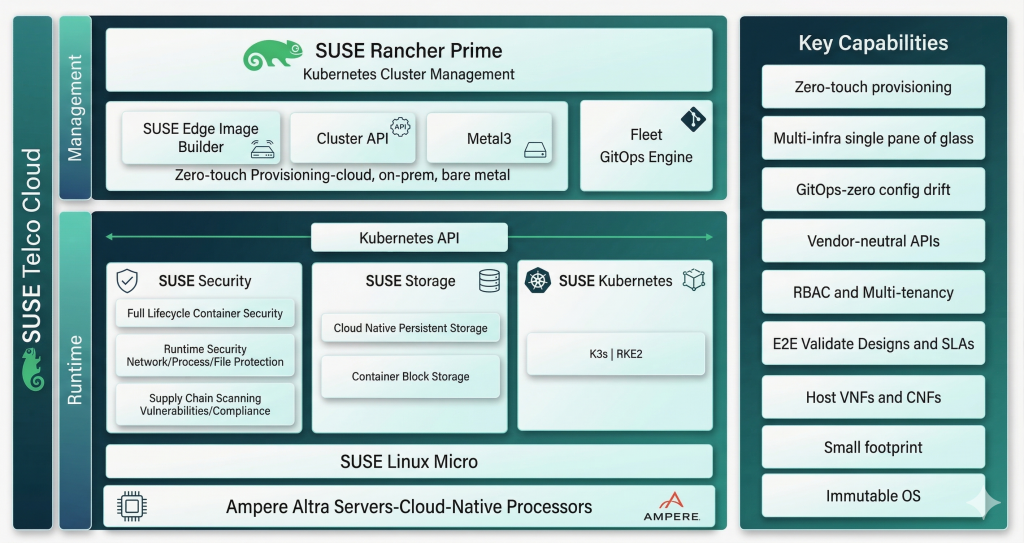Image resolution: width=1024 pixels, height=543 pixels.
Task: Click the Kubernetes API label bar
Action: [409, 238]
